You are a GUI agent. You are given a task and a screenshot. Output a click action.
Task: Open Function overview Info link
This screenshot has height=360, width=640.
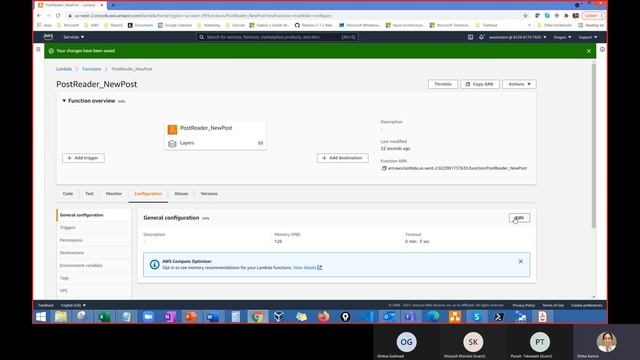tap(122, 101)
